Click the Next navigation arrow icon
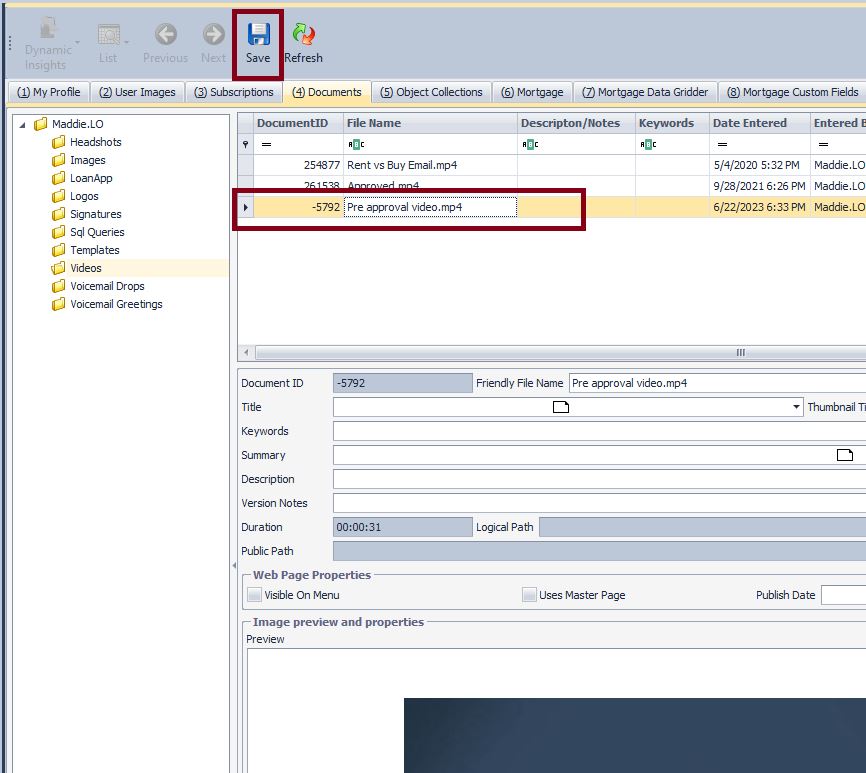This screenshot has width=866, height=773. [212, 33]
